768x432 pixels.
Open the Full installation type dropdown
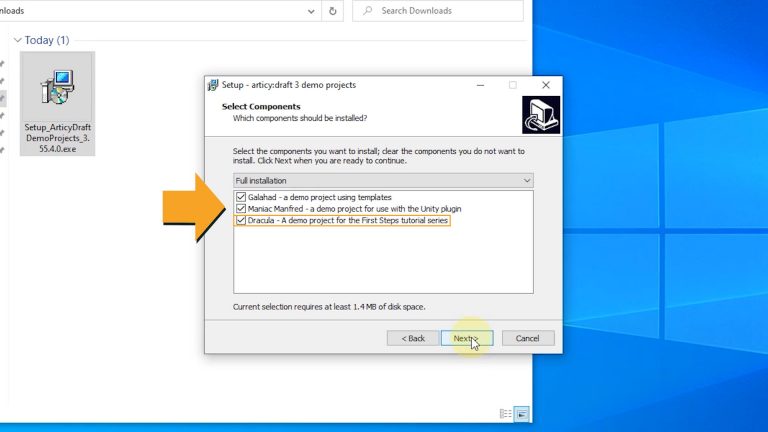pyautogui.click(x=383, y=180)
